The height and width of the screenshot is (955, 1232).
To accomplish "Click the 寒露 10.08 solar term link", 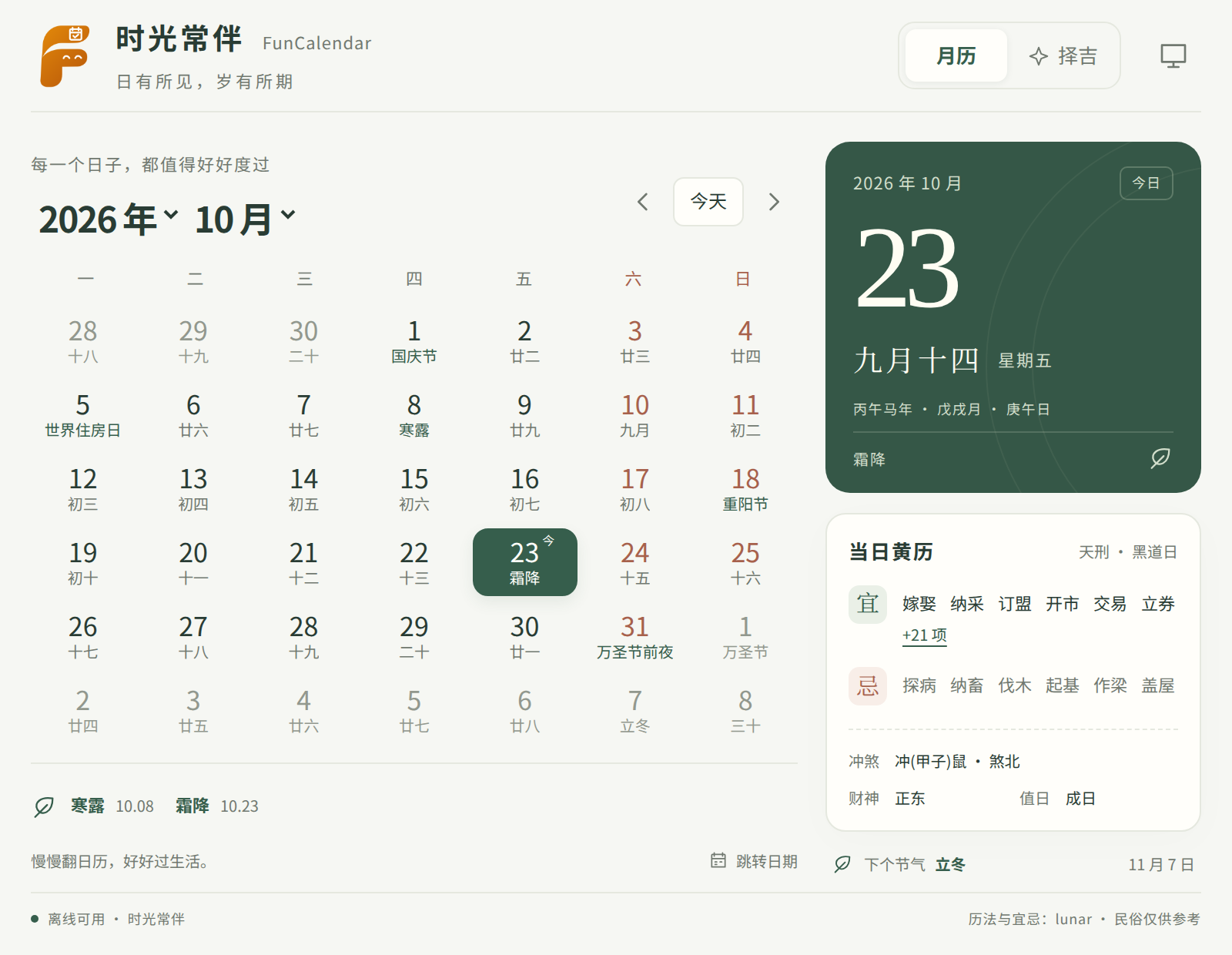I will coord(112,806).
